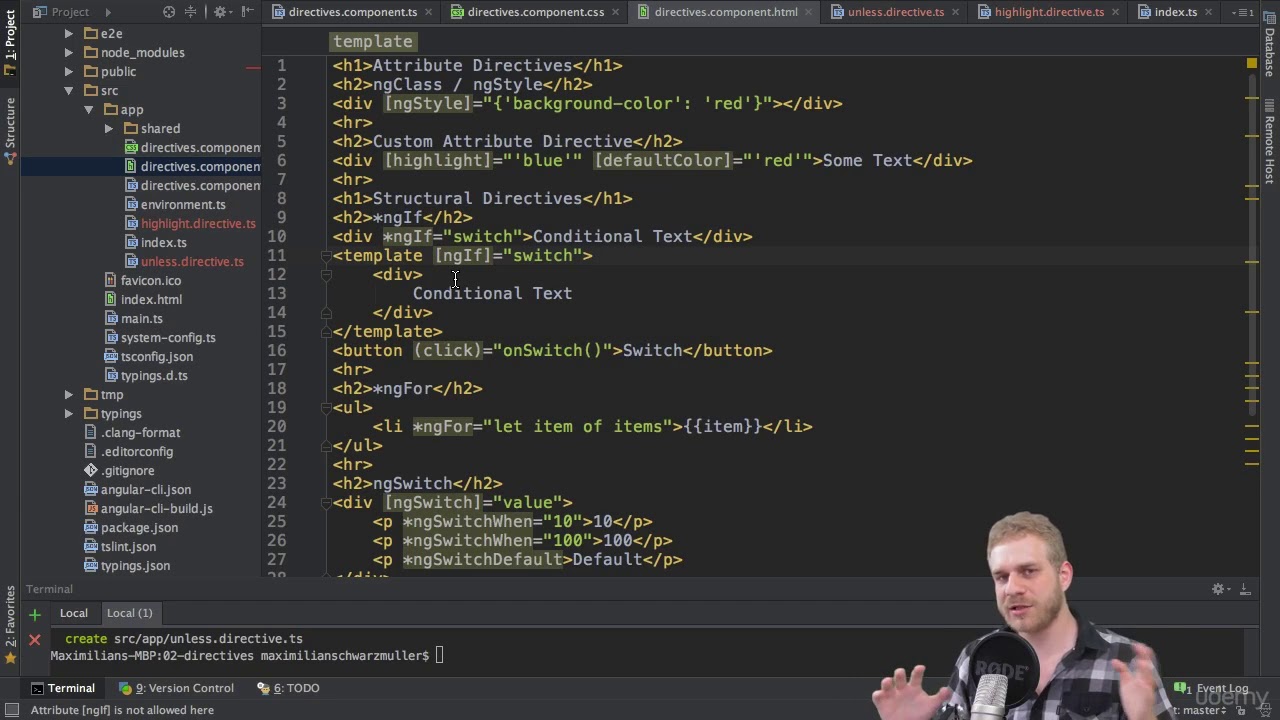Fold the ul block at line 19
The height and width of the screenshot is (720, 1280).
coord(326,408)
